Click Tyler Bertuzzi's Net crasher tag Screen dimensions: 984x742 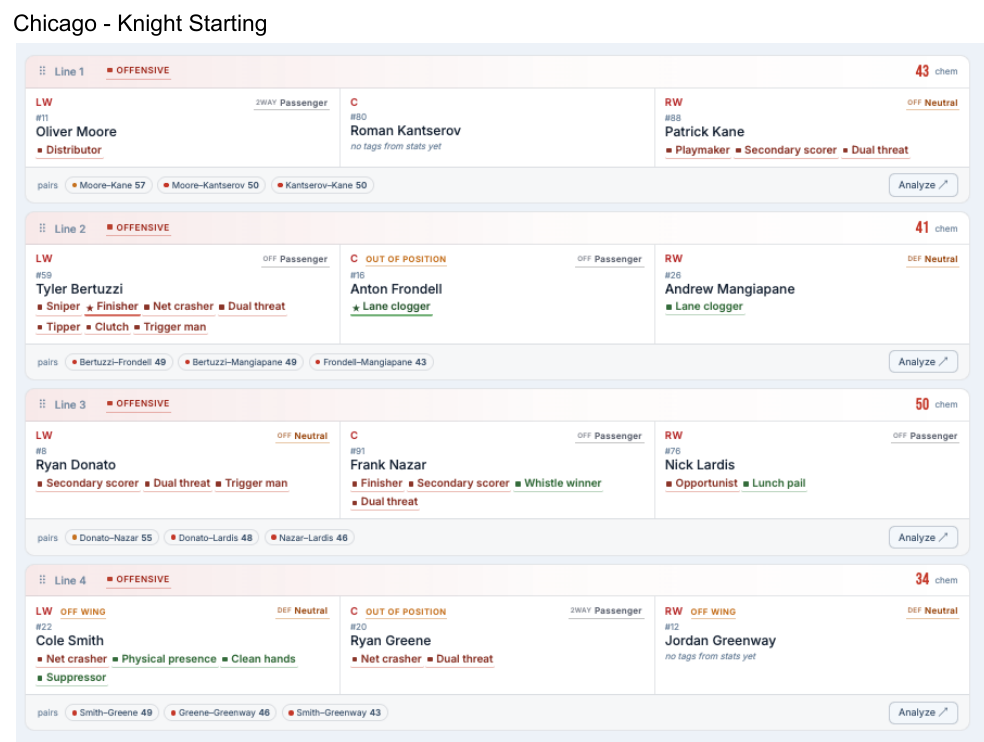[179, 306]
